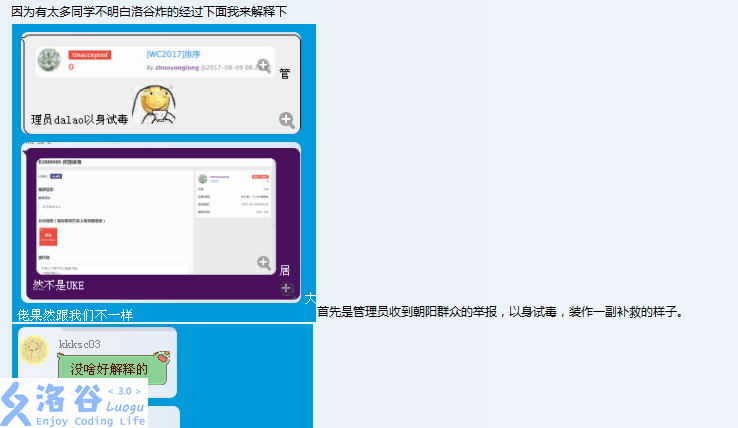This screenshot has height=428, width=738.
Task: Click the kkksc03 username
Action: click(x=80, y=344)
